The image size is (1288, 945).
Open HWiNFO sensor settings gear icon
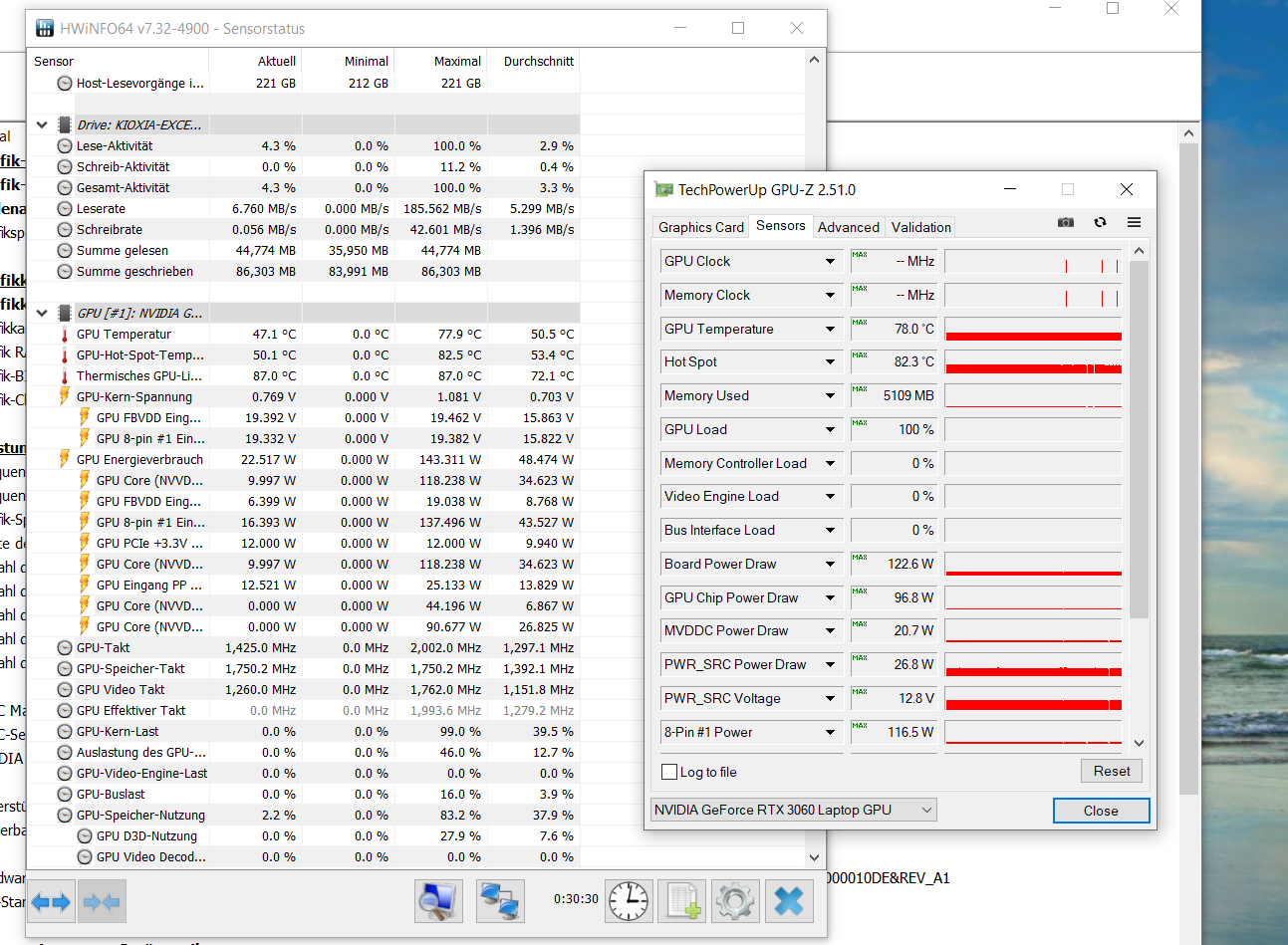pos(735,902)
